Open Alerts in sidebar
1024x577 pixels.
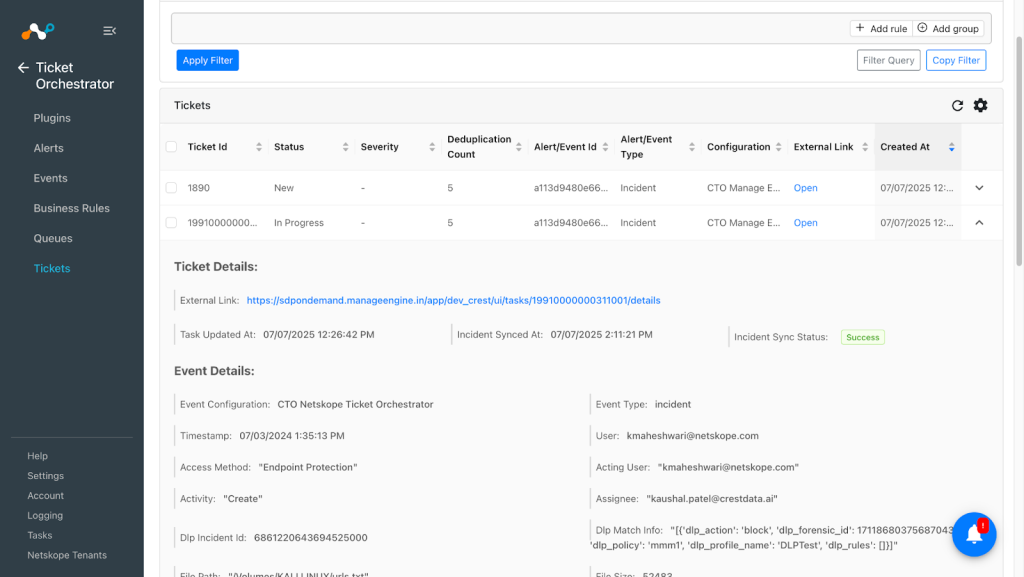48,148
